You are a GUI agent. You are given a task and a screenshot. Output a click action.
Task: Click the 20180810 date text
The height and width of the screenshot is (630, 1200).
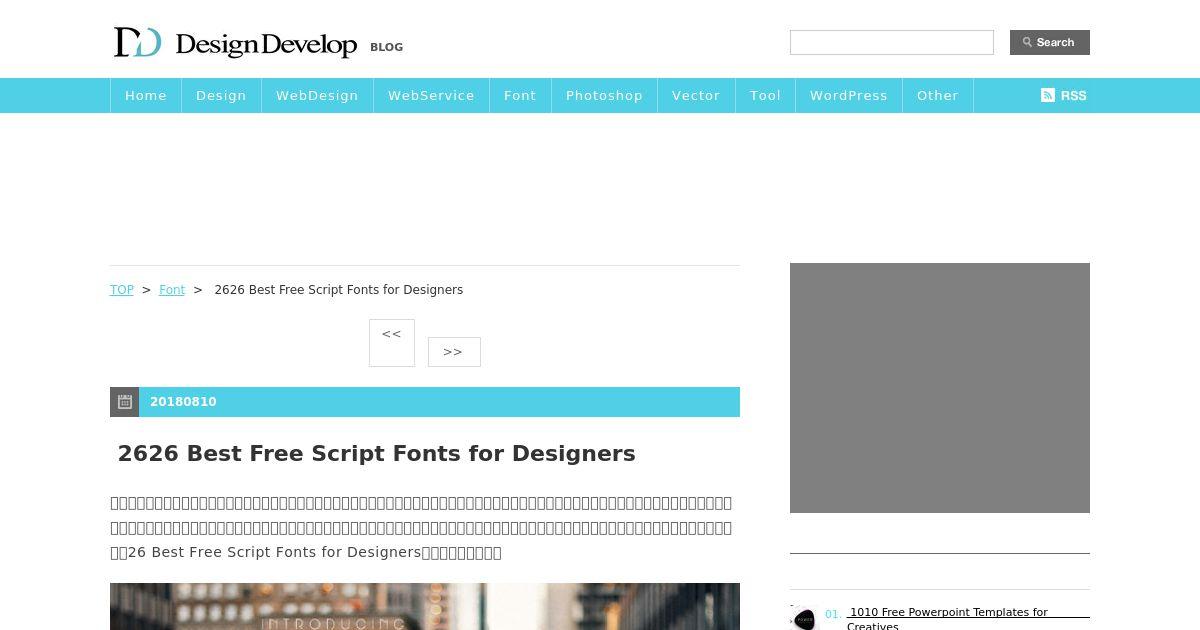[x=183, y=402]
